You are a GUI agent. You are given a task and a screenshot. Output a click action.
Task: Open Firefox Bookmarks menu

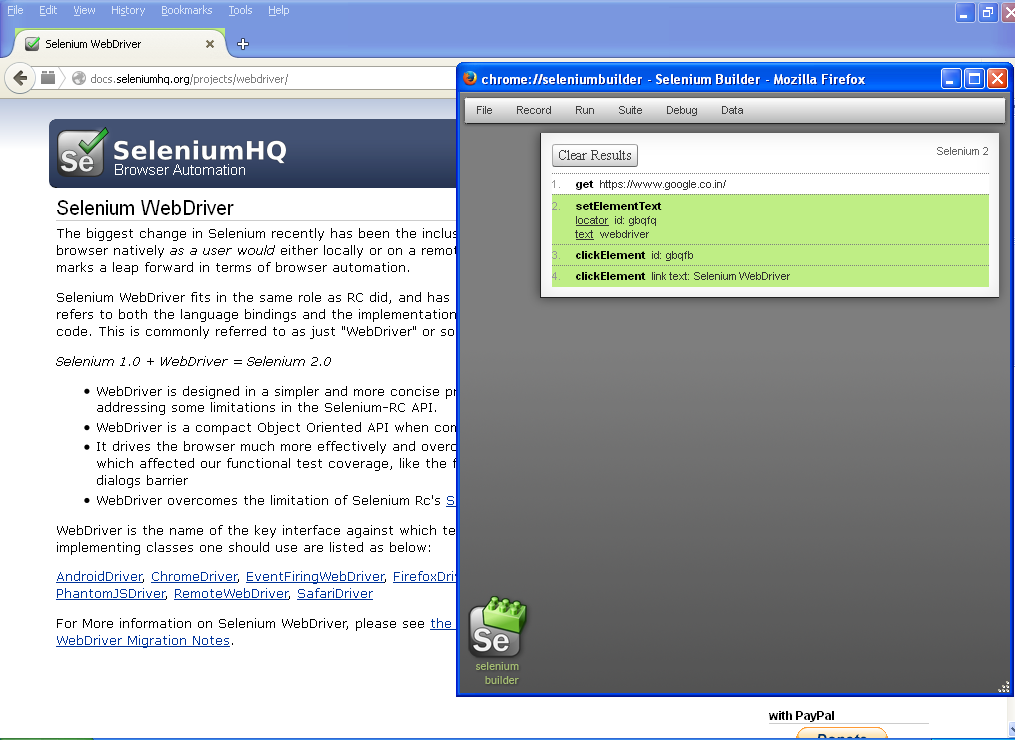pos(186,10)
